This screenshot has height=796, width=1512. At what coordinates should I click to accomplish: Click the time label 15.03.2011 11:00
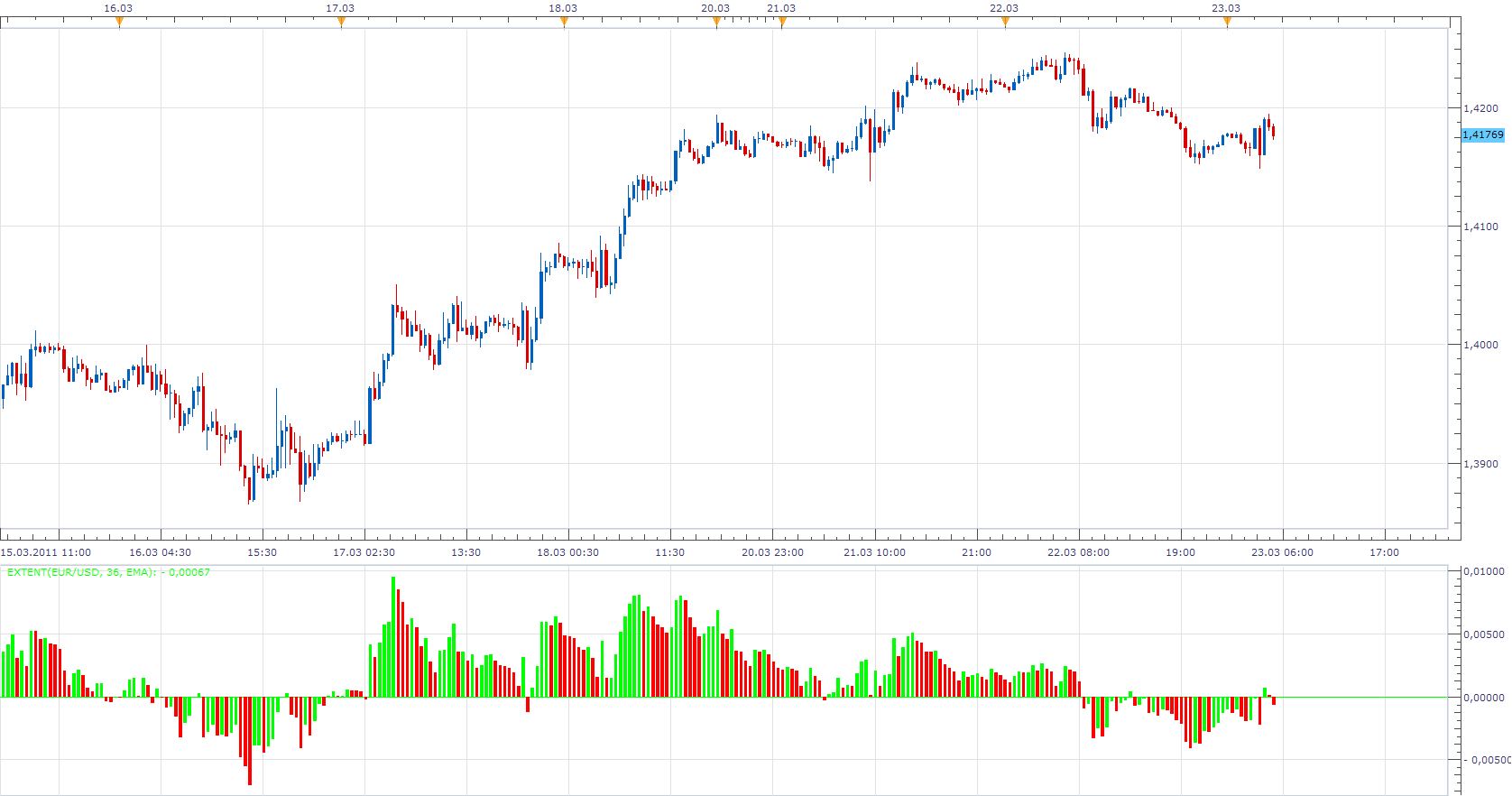[x=45, y=552]
